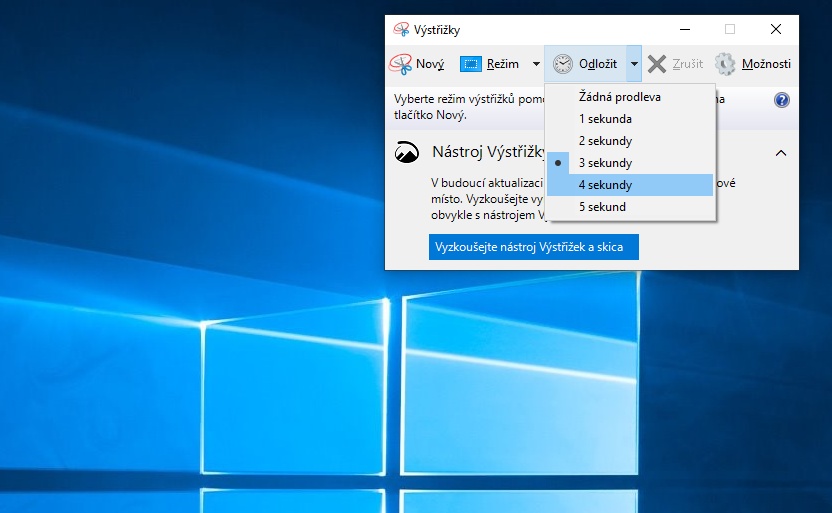Image resolution: width=832 pixels, height=513 pixels.
Task: Click the Nový scissors icon
Action: (400, 64)
